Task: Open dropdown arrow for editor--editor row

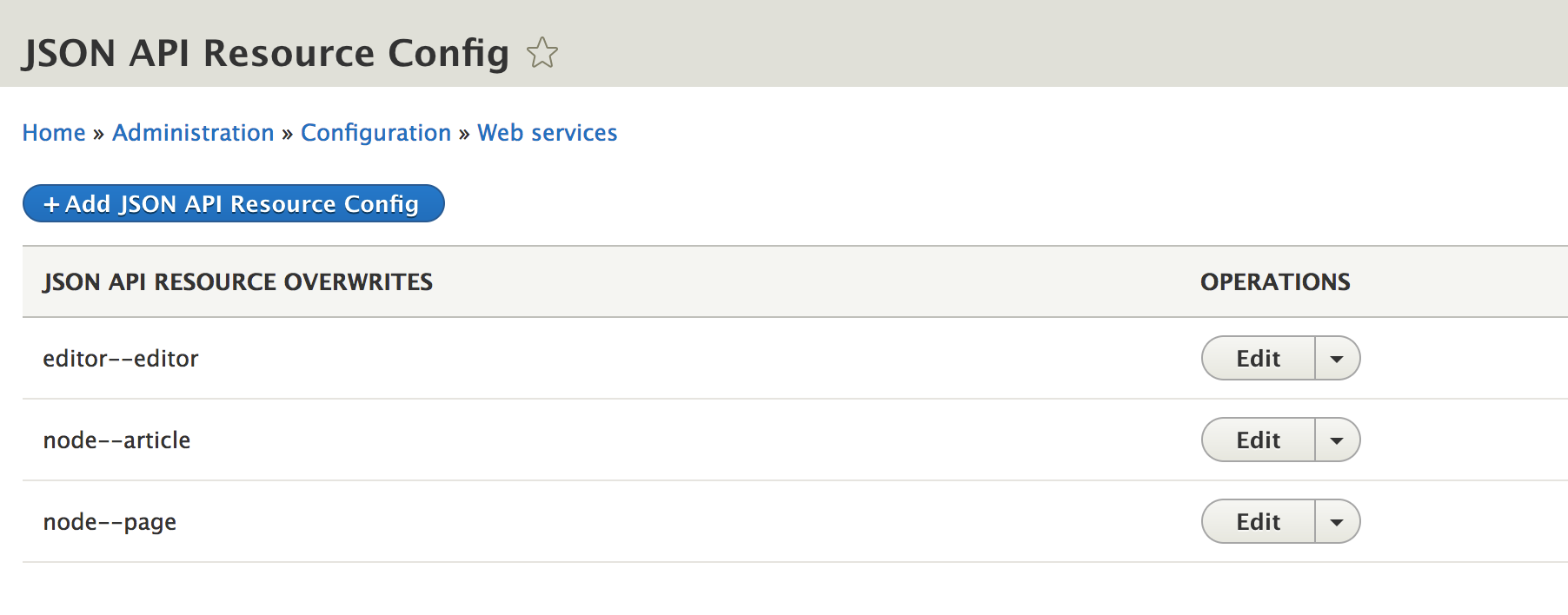Action: point(1337,359)
